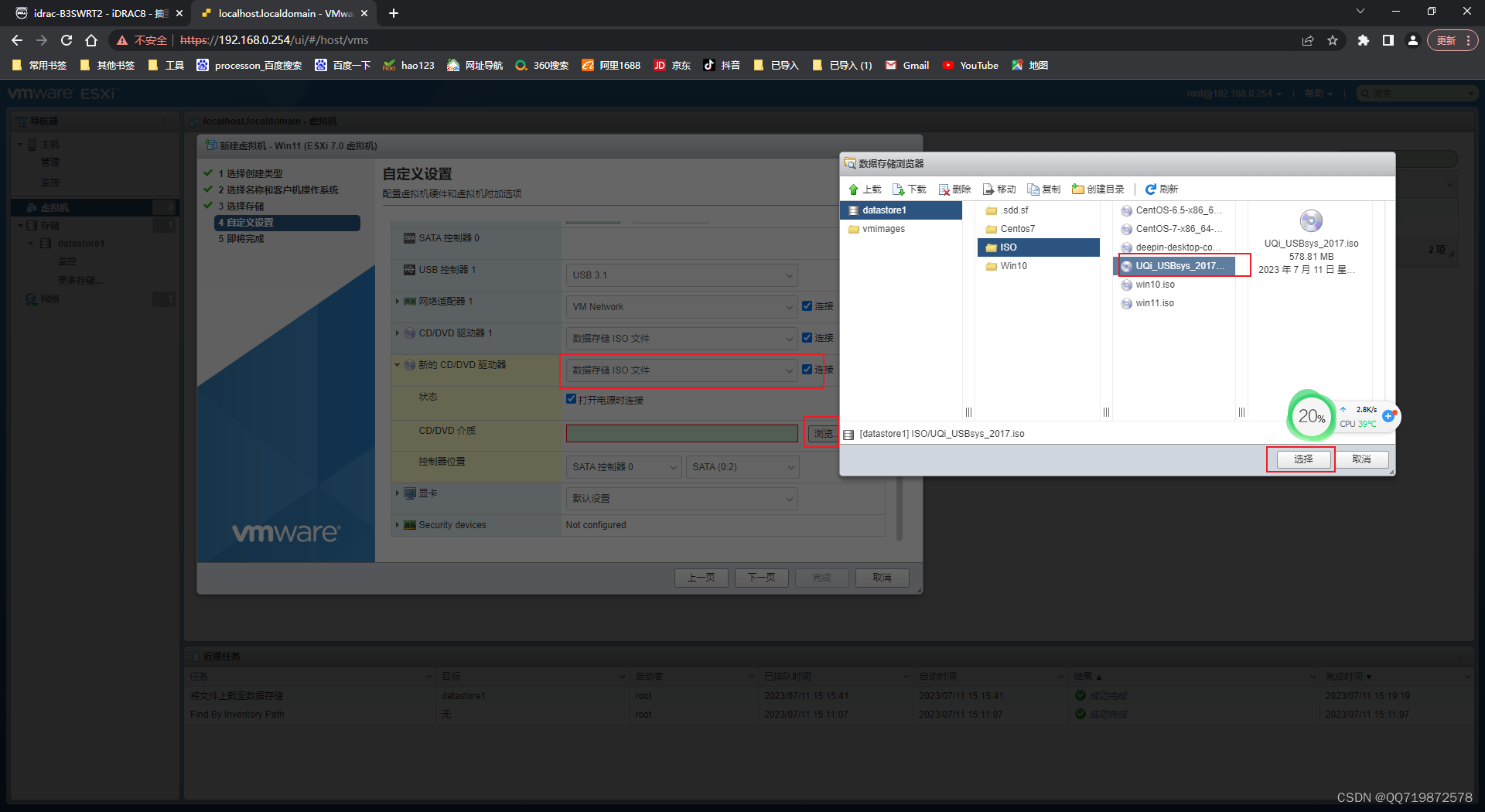This screenshot has width=1485, height=812.
Task: Click the Copy toolbar button
Action: (x=1044, y=189)
